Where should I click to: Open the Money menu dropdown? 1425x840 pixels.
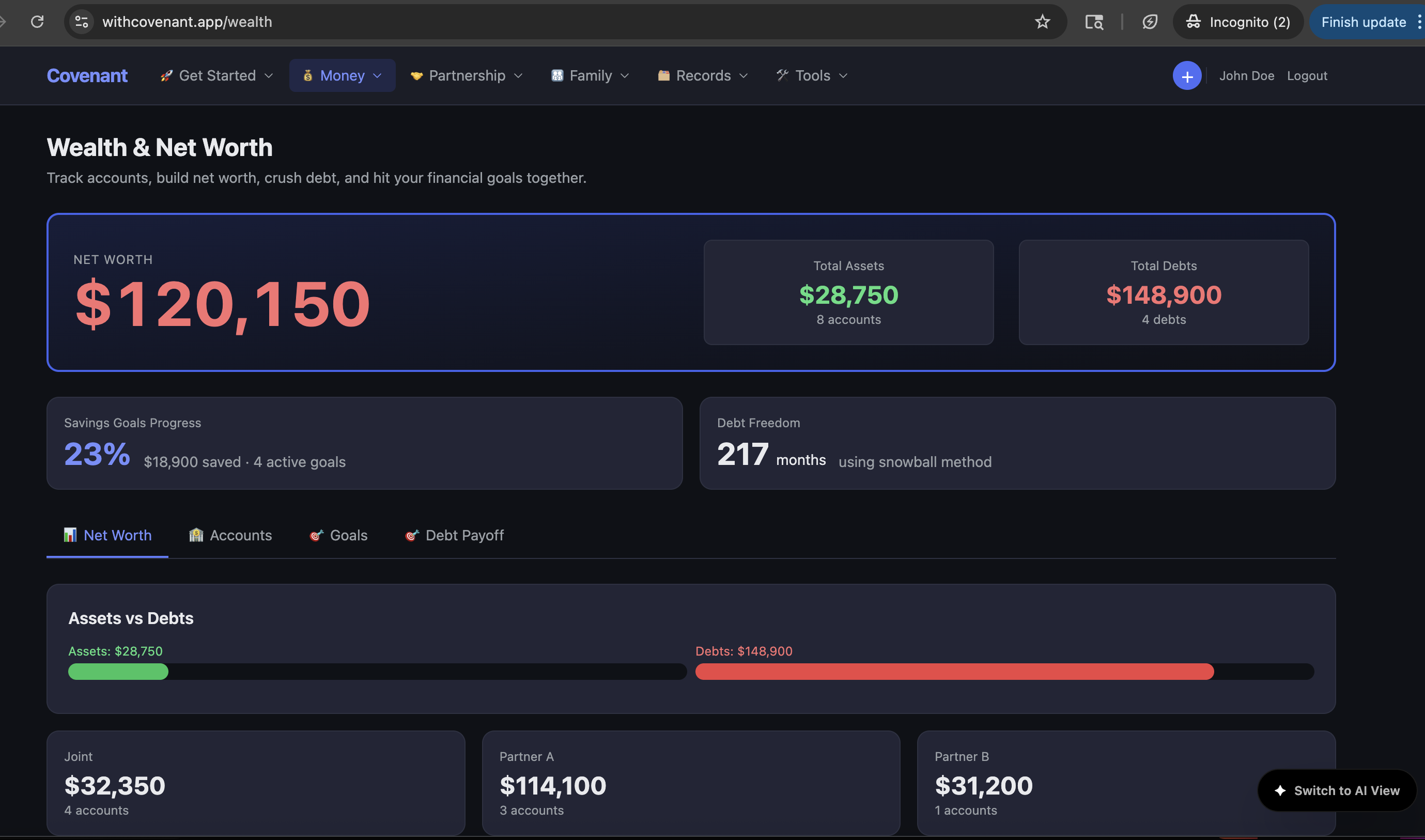342,76
